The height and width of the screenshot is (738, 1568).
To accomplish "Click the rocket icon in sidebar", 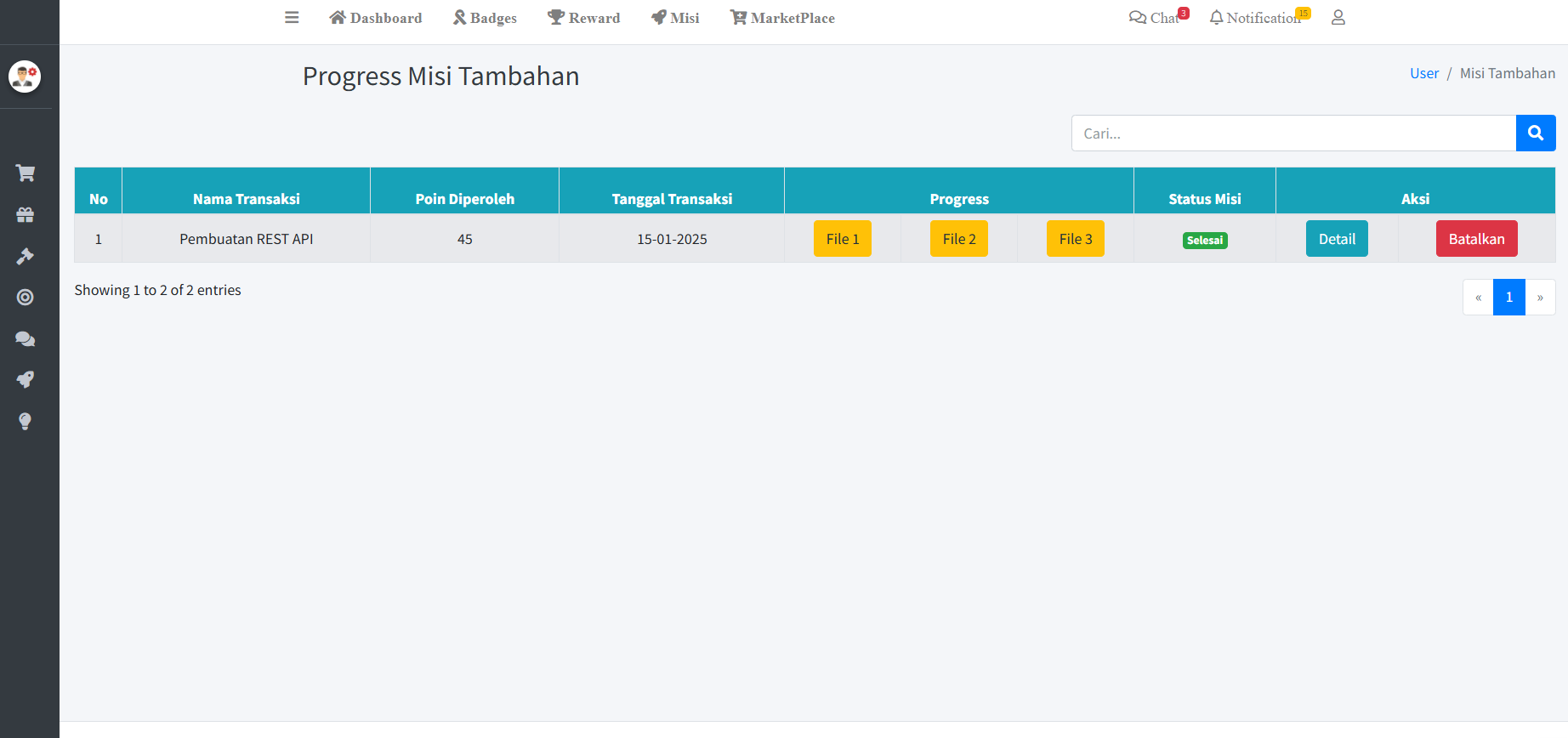I will coord(26,379).
